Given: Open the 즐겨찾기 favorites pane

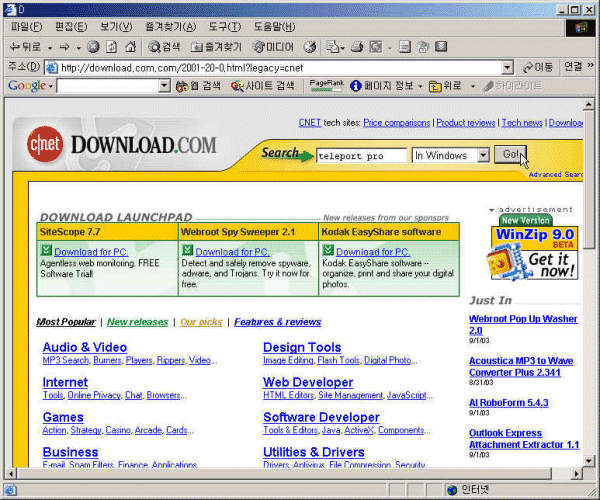Looking at the screenshot, I should [217, 47].
